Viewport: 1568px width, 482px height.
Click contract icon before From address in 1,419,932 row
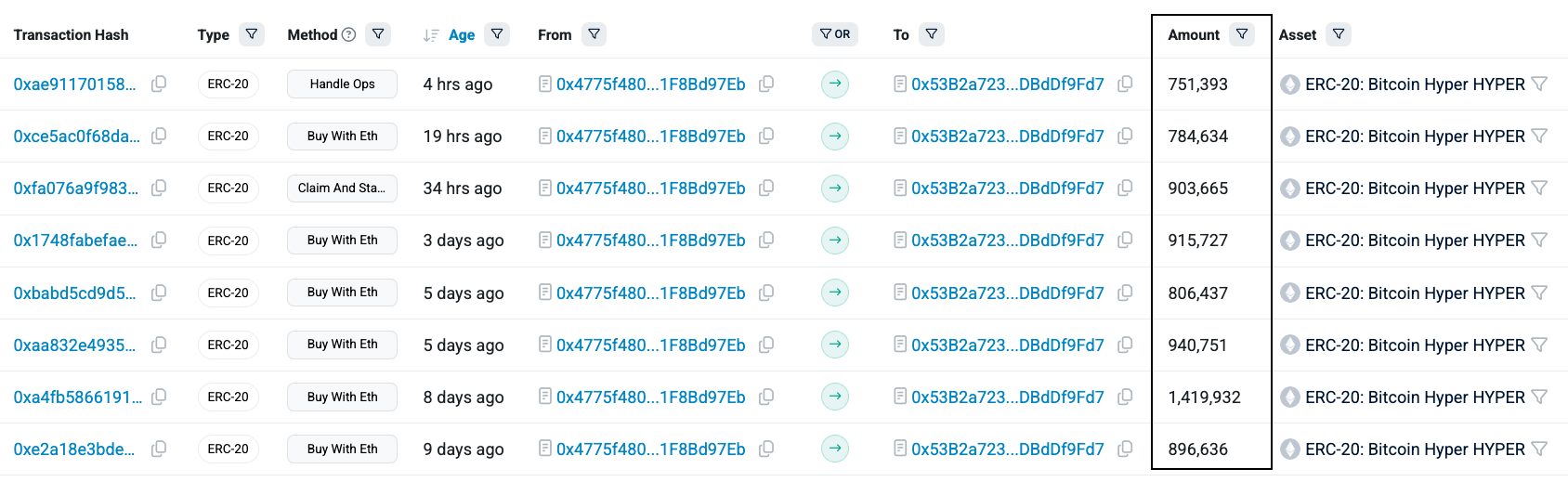pyautogui.click(x=545, y=397)
